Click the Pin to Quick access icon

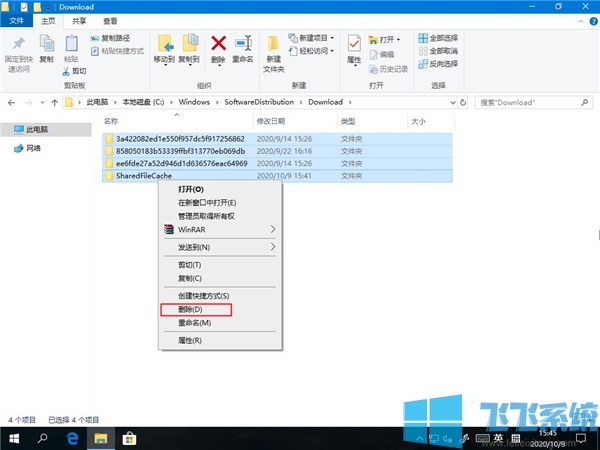pyautogui.click(x=18, y=43)
